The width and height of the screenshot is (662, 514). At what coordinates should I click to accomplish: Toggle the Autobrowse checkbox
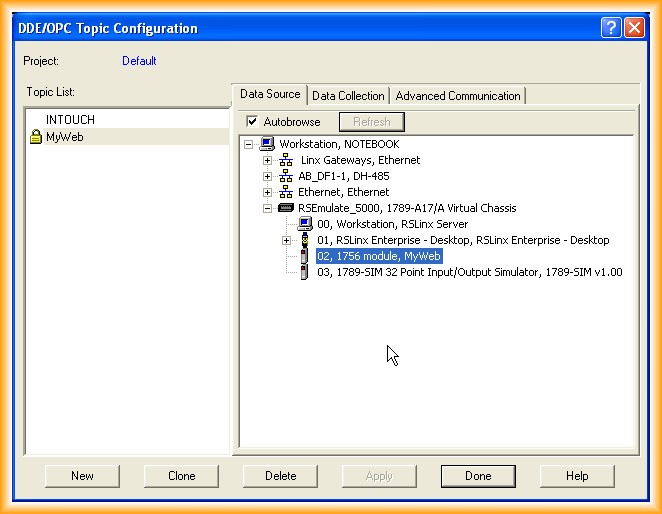pyautogui.click(x=252, y=122)
